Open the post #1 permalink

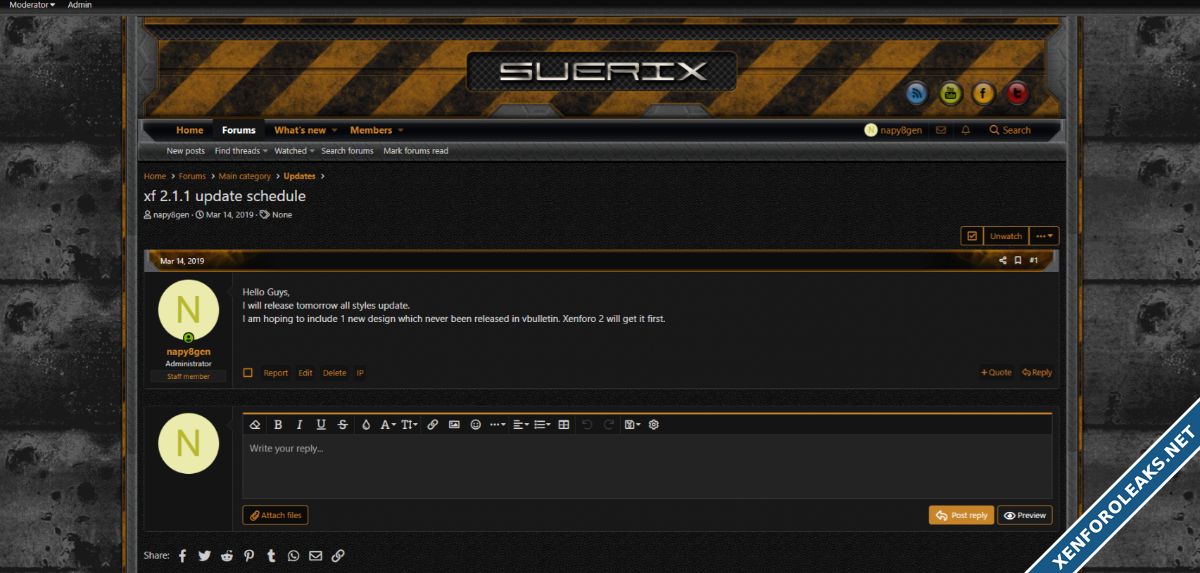[1034, 261]
